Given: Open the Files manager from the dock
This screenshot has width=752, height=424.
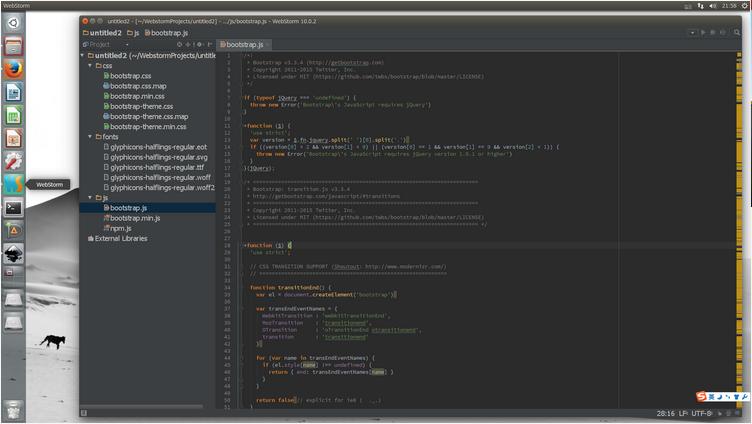Looking at the screenshot, I should pyautogui.click(x=13, y=47).
